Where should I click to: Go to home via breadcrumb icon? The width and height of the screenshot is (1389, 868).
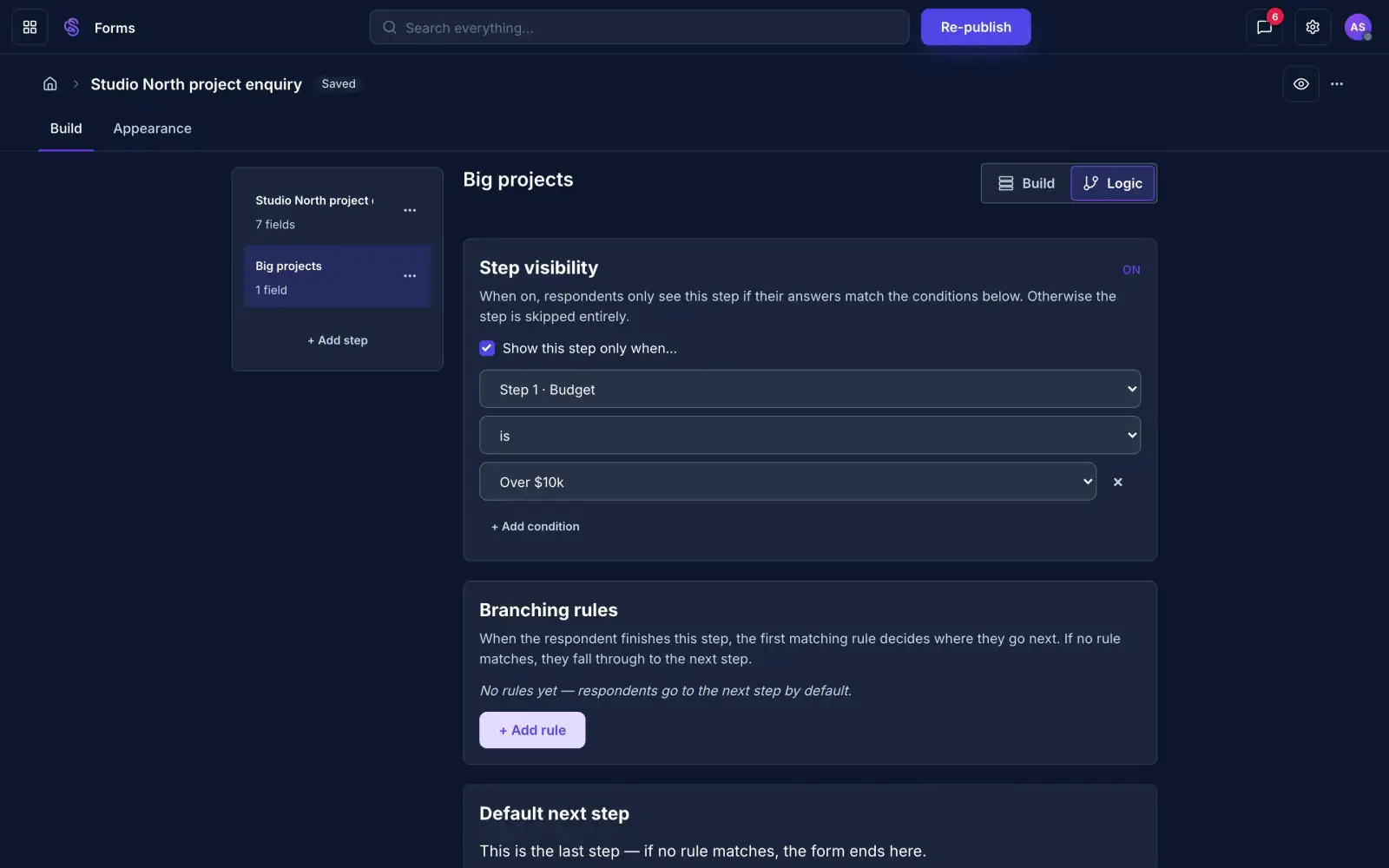pos(50,84)
